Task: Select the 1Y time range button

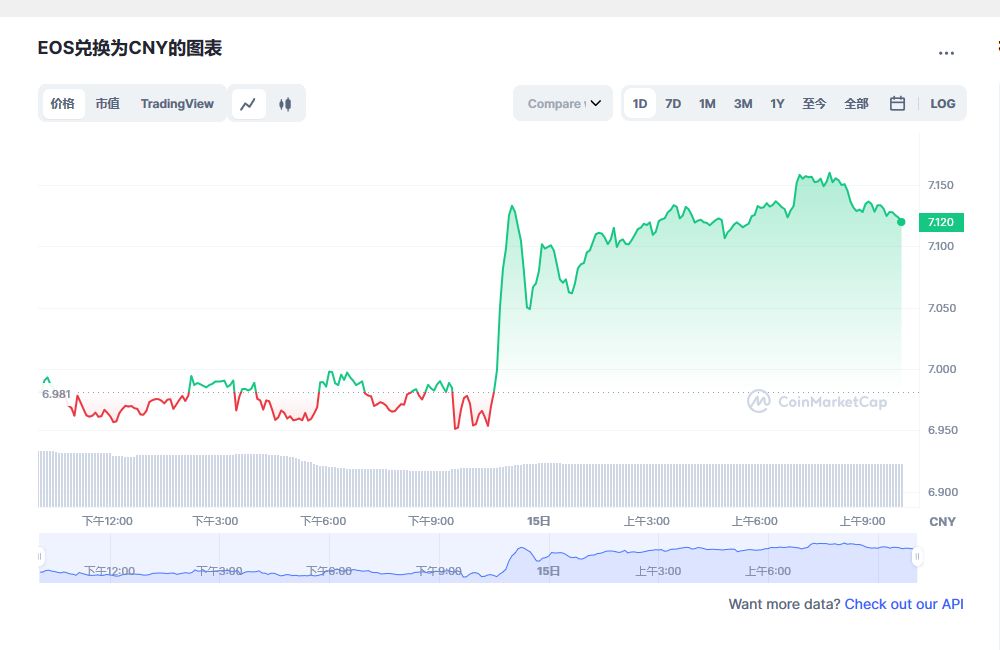Action: coord(777,103)
